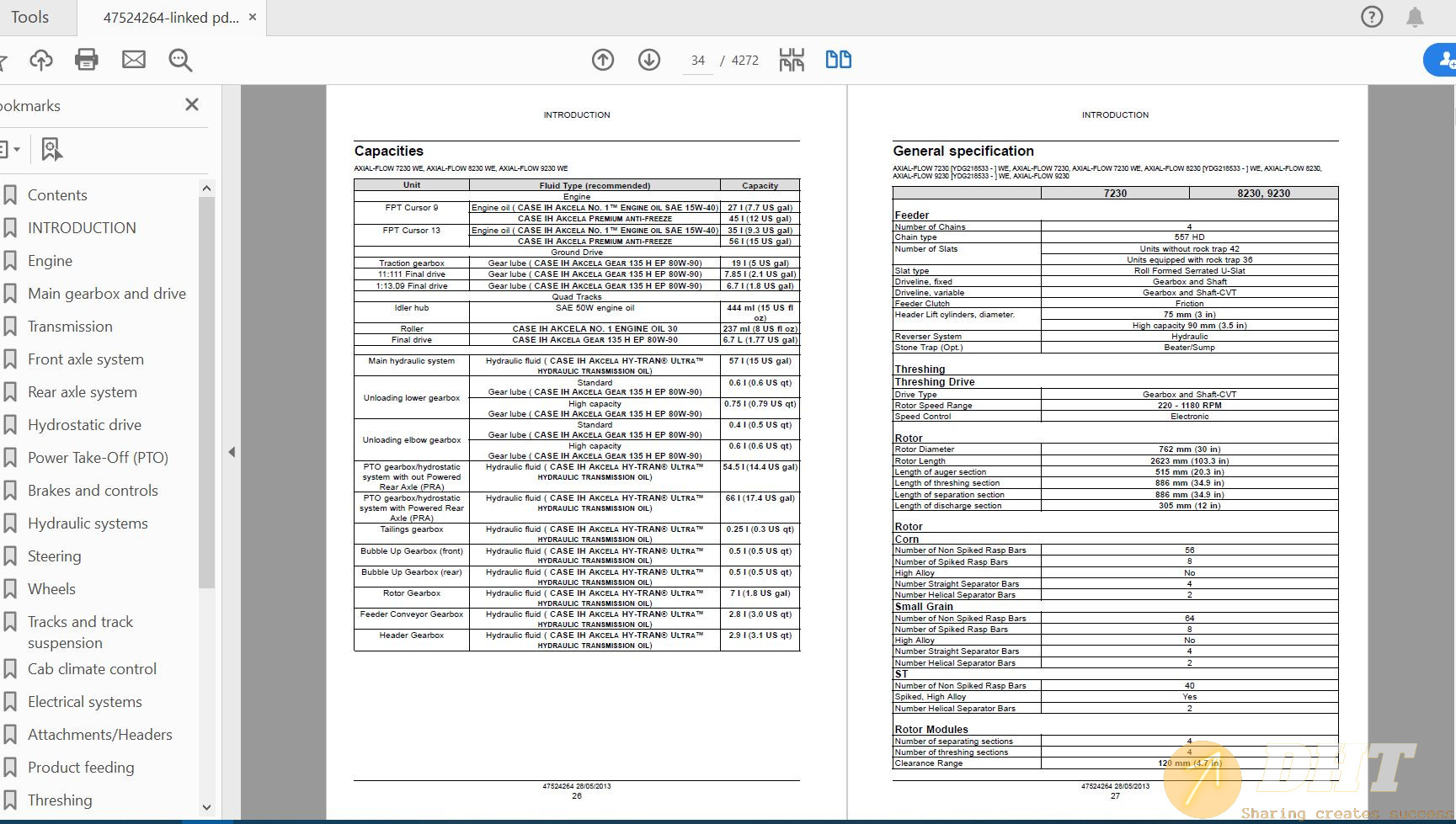
Task: Open bookmarks options dropdown menu
Action: 10,149
